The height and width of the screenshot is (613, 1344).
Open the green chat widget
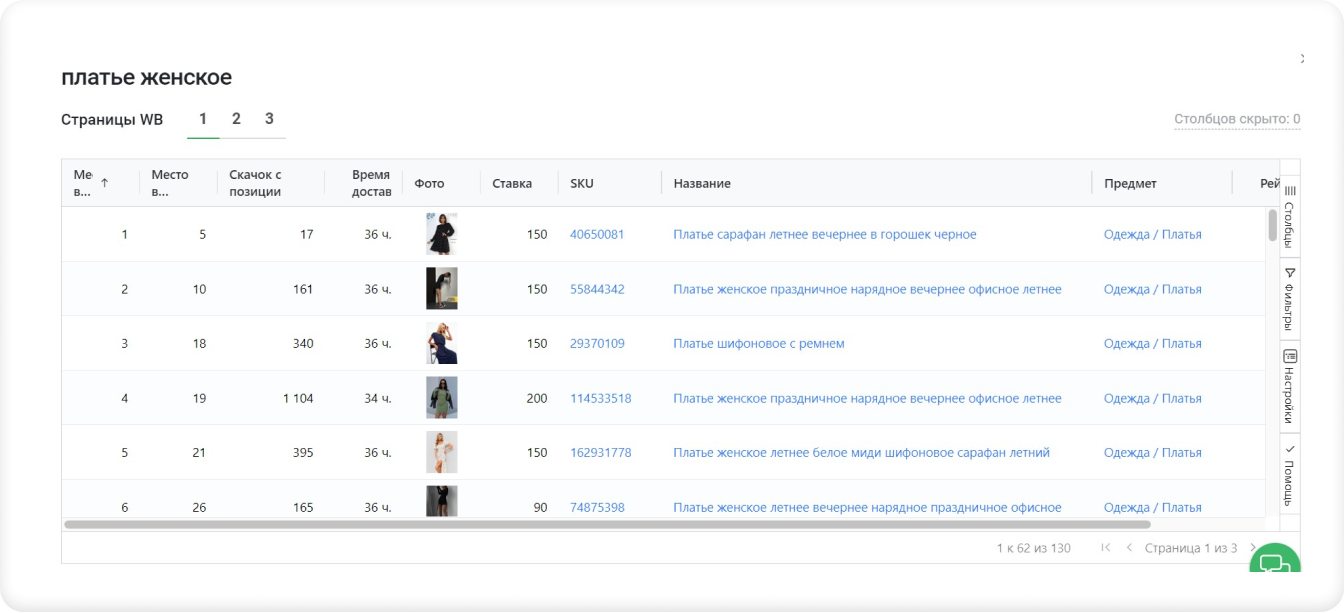click(x=1274, y=564)
